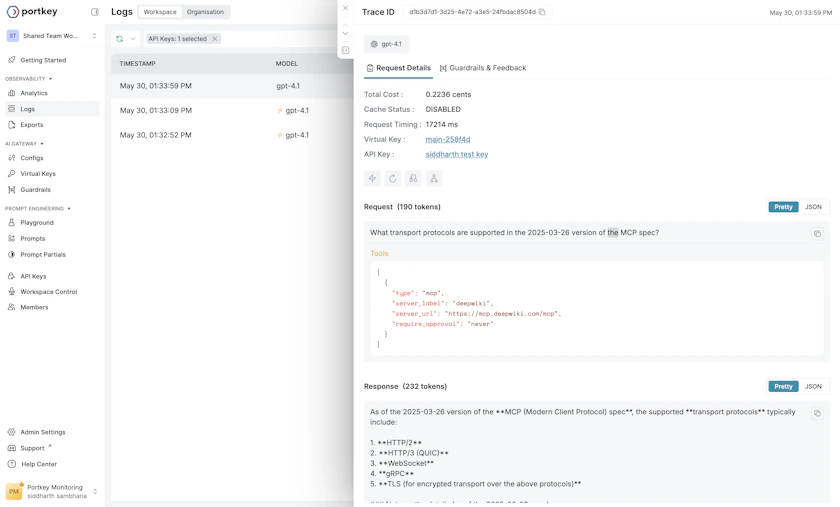The image size is (840, 507).
Task: Click the MODEL column header
Action: pos(287,64)
